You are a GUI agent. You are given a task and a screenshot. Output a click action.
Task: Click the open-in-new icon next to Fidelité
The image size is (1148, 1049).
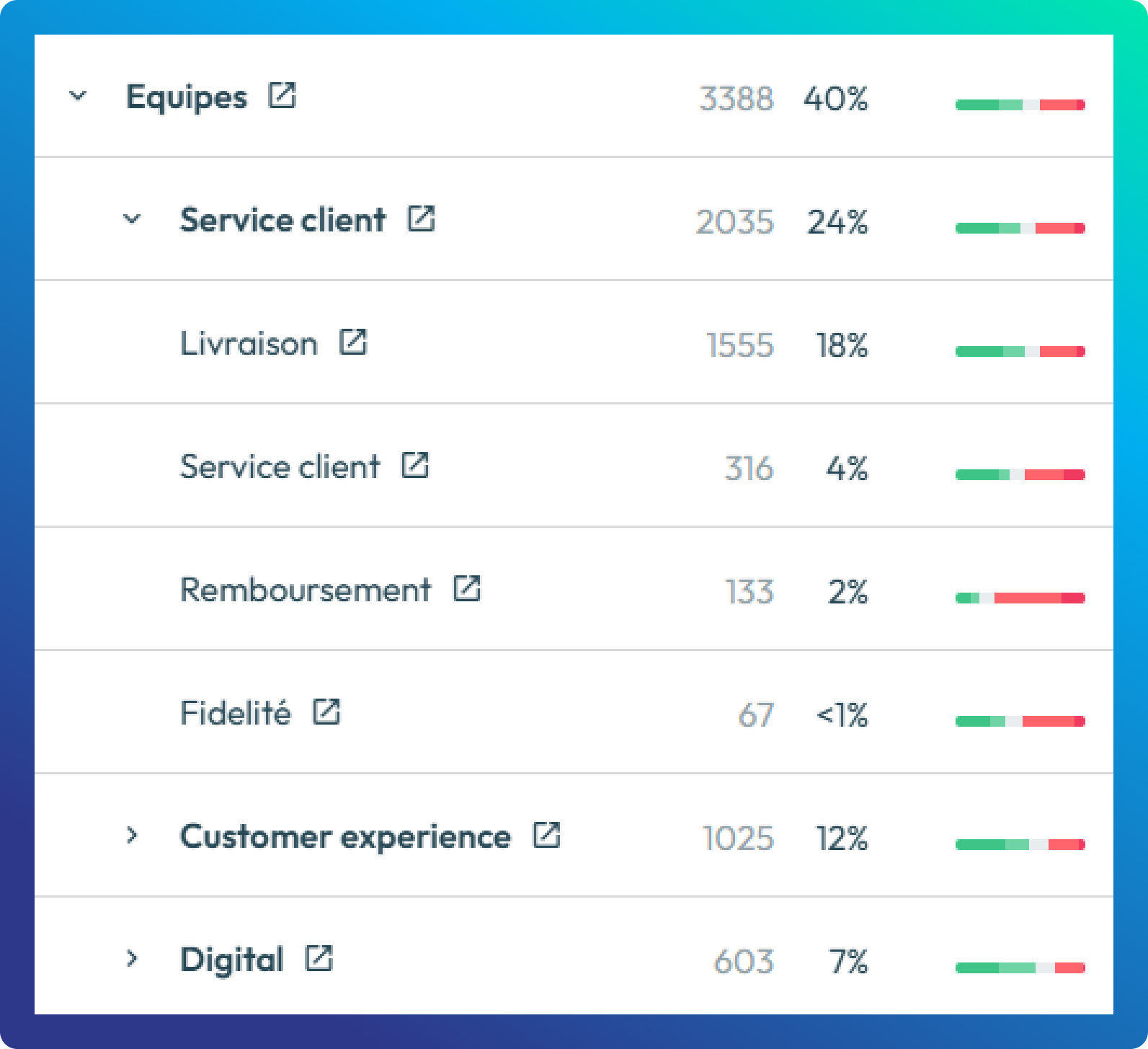pyautogui.click(x=326, y=712)
